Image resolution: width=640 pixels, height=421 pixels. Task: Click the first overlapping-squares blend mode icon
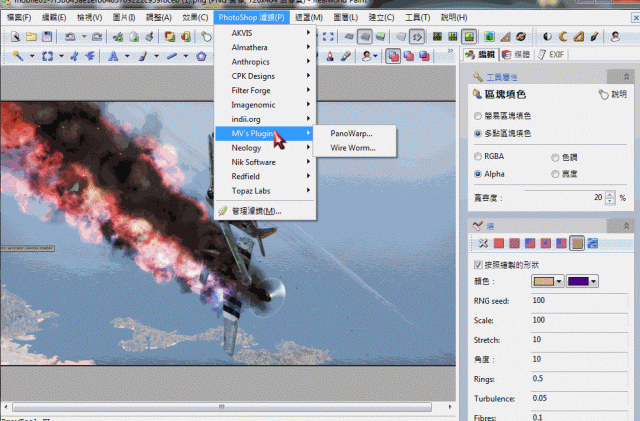pyautogui.click(x=393, y=56)
